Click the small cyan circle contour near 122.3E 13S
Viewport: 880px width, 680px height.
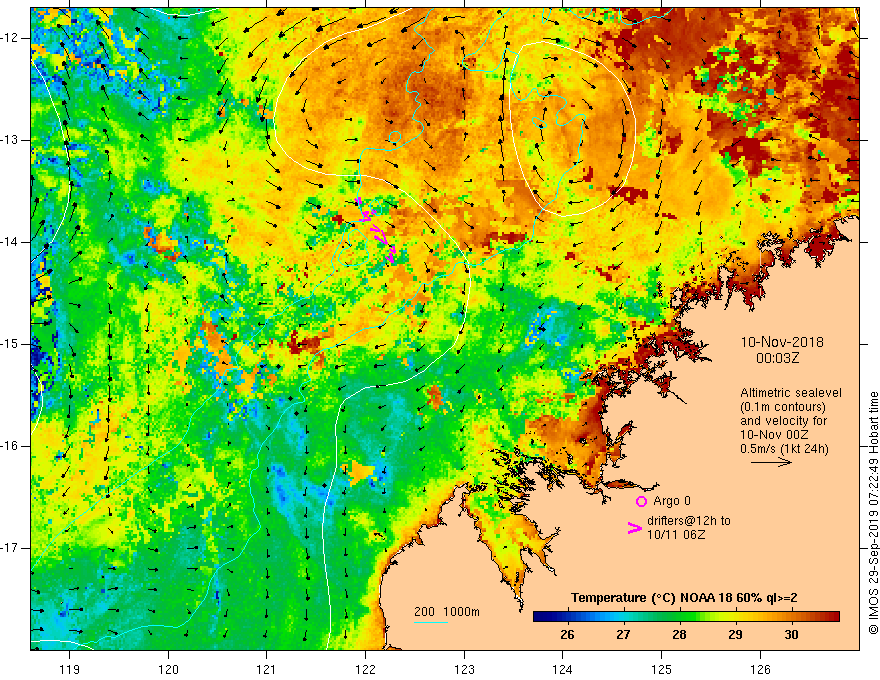coord(395,137)
